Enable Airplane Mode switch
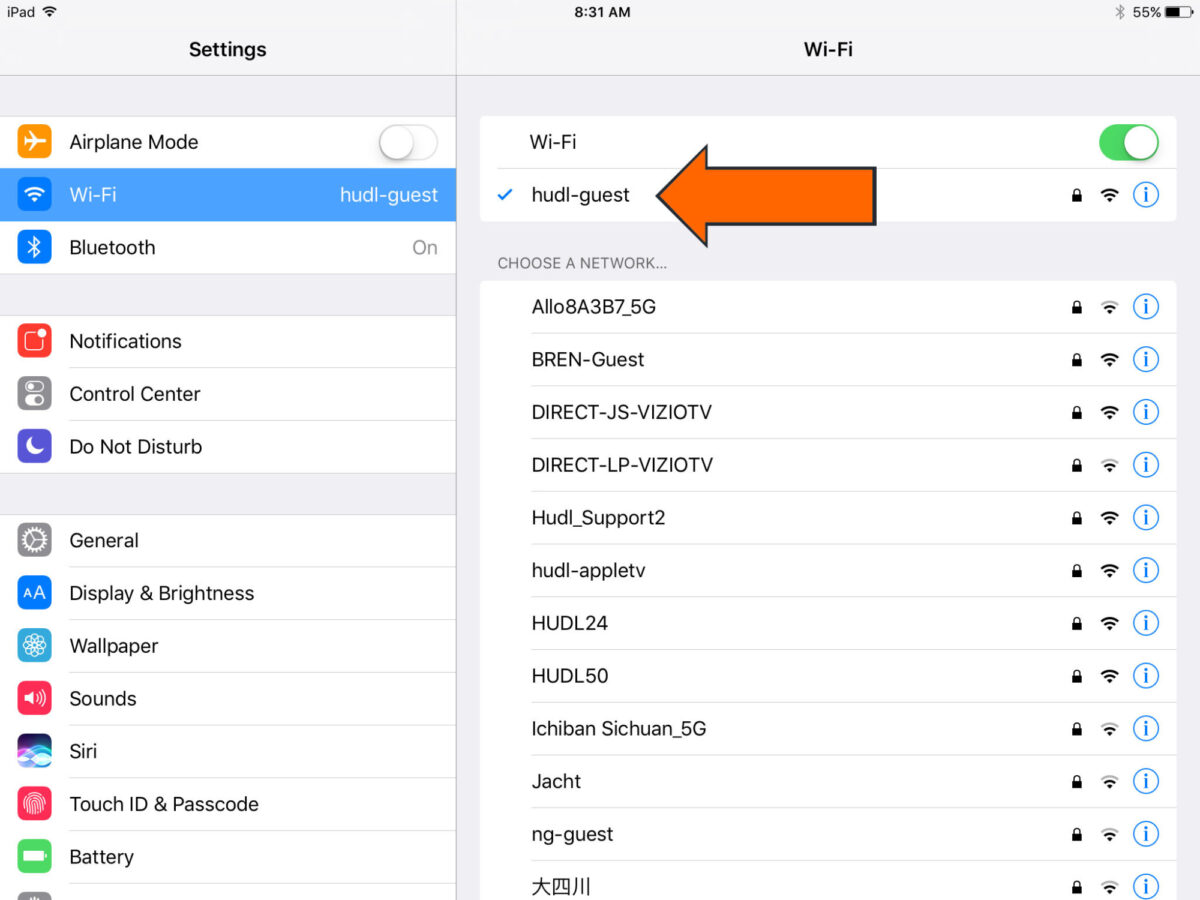 (x=408, y=143)
